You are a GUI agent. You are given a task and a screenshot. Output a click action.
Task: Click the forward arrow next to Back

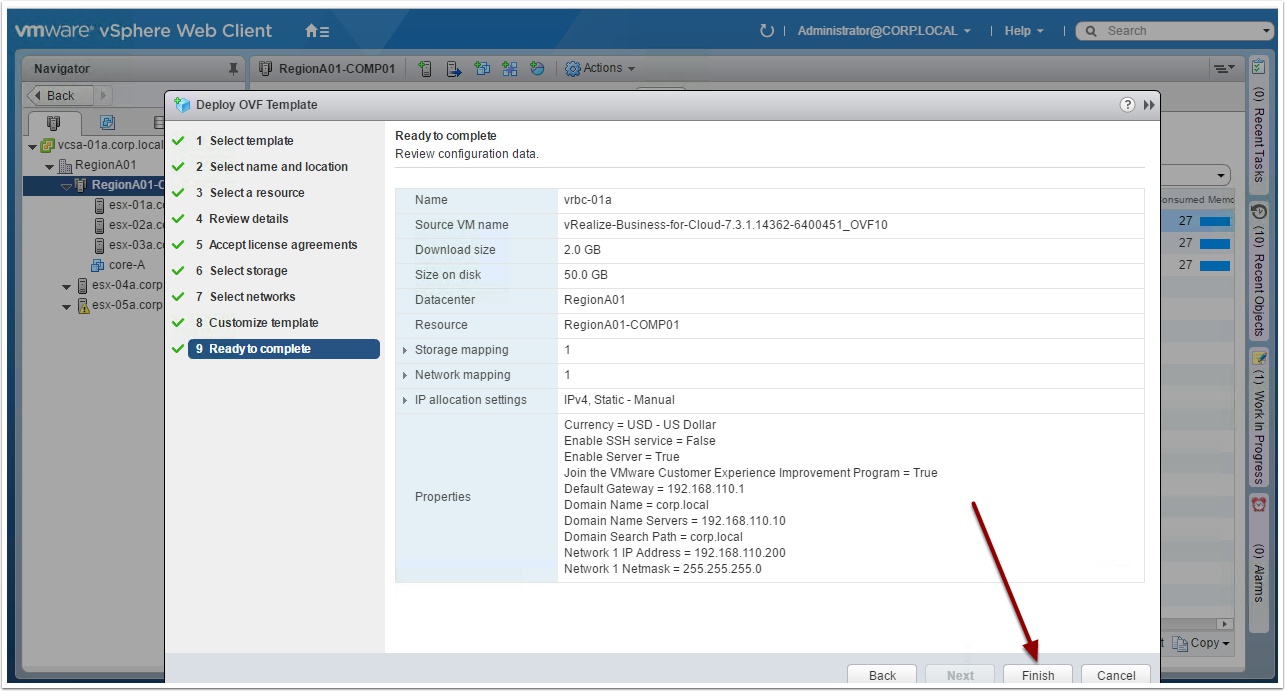[x=103, y=96]
